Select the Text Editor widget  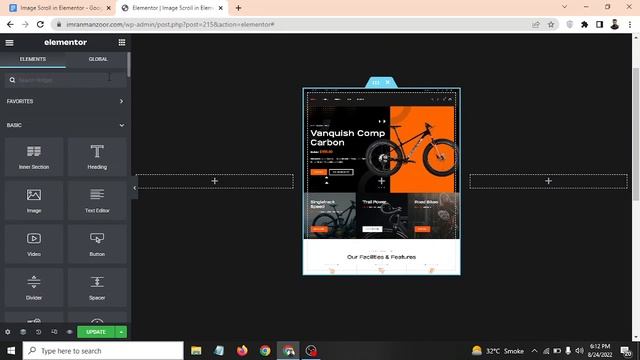coord(97,200)
